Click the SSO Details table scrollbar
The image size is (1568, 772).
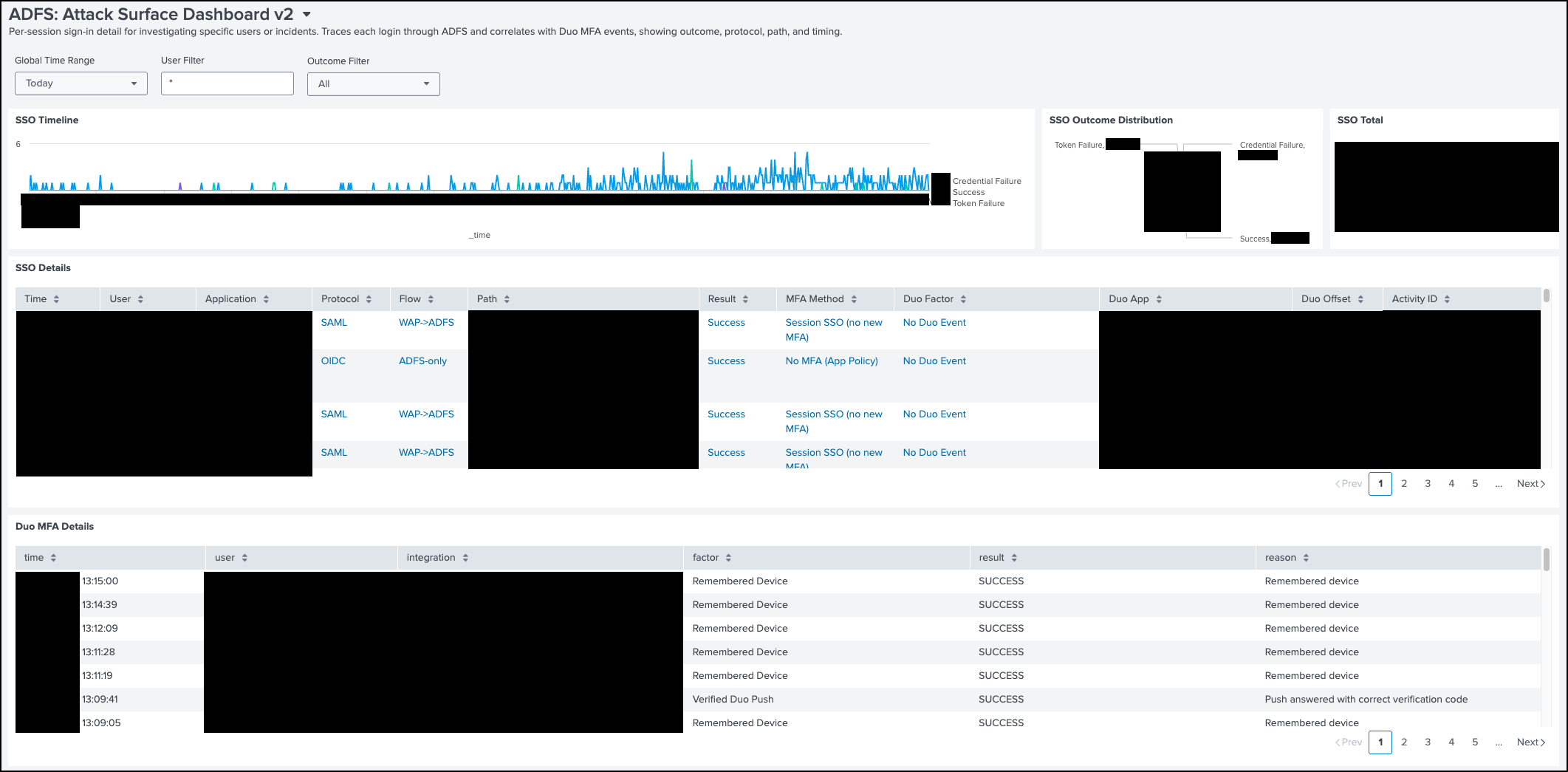[1546, 296]
